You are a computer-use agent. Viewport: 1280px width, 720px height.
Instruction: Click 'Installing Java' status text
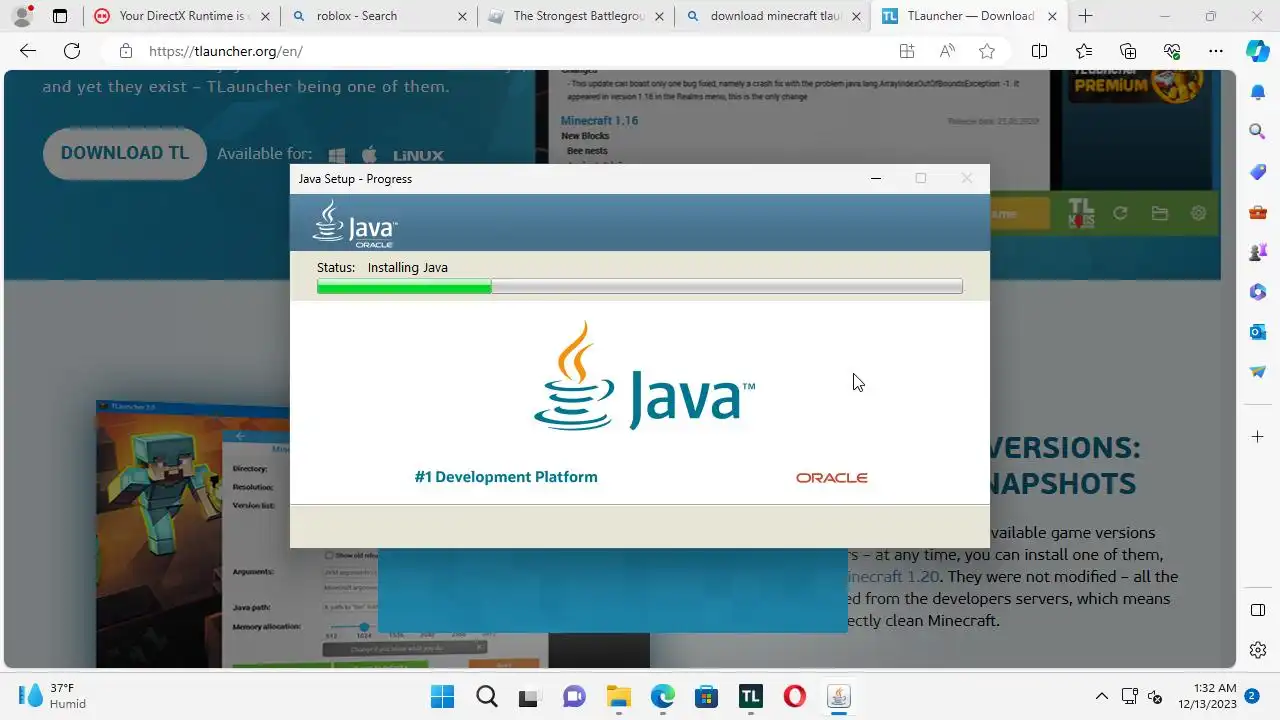pyautogui.click(x=407, y=267)
